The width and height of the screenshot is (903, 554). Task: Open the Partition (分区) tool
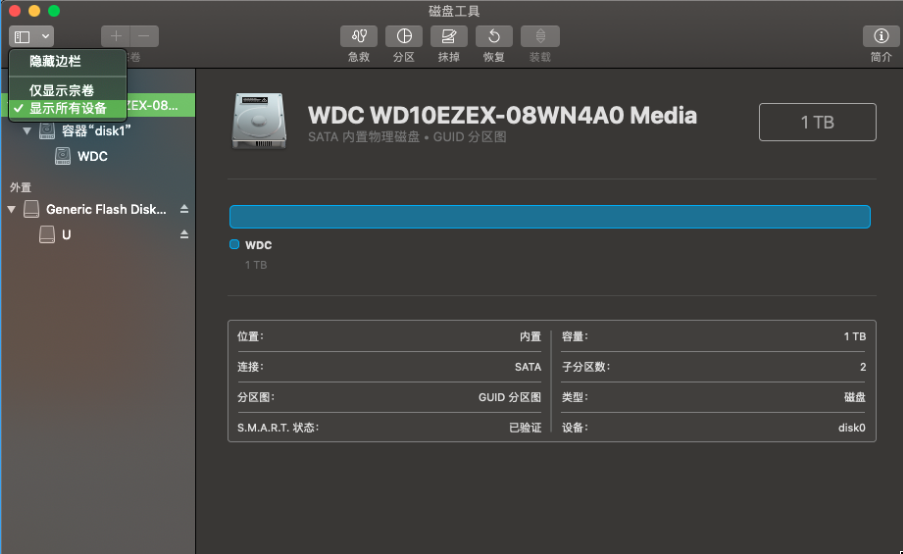[x=404, y=36]
